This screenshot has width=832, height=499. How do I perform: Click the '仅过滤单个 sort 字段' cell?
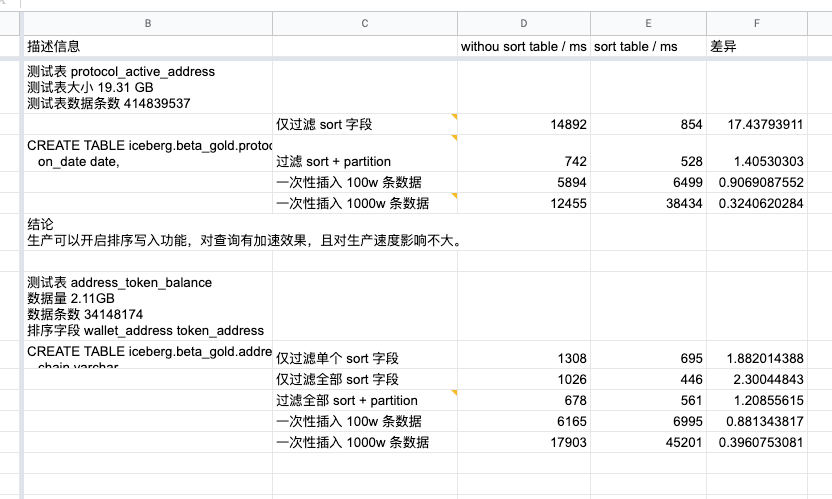tap(364, 358)
